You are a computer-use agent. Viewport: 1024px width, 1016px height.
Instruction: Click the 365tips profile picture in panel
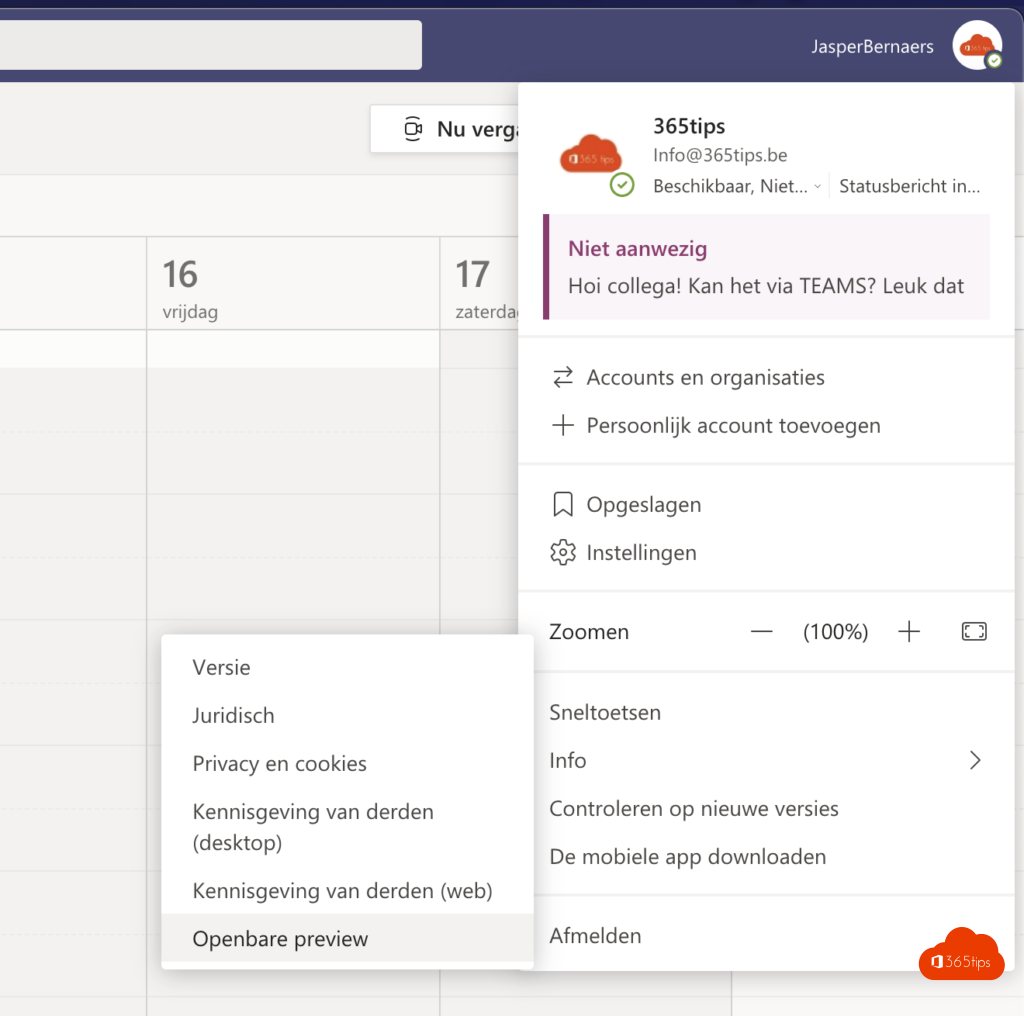pyautogui.click(x=592, y=157)
